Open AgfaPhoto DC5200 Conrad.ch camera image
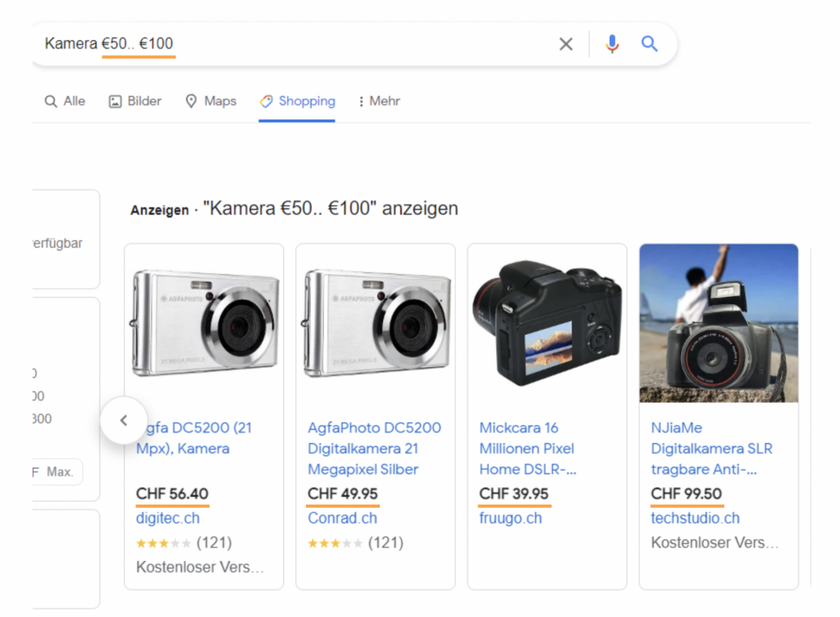This screenshot has width=840, height=617. [376, 323]
